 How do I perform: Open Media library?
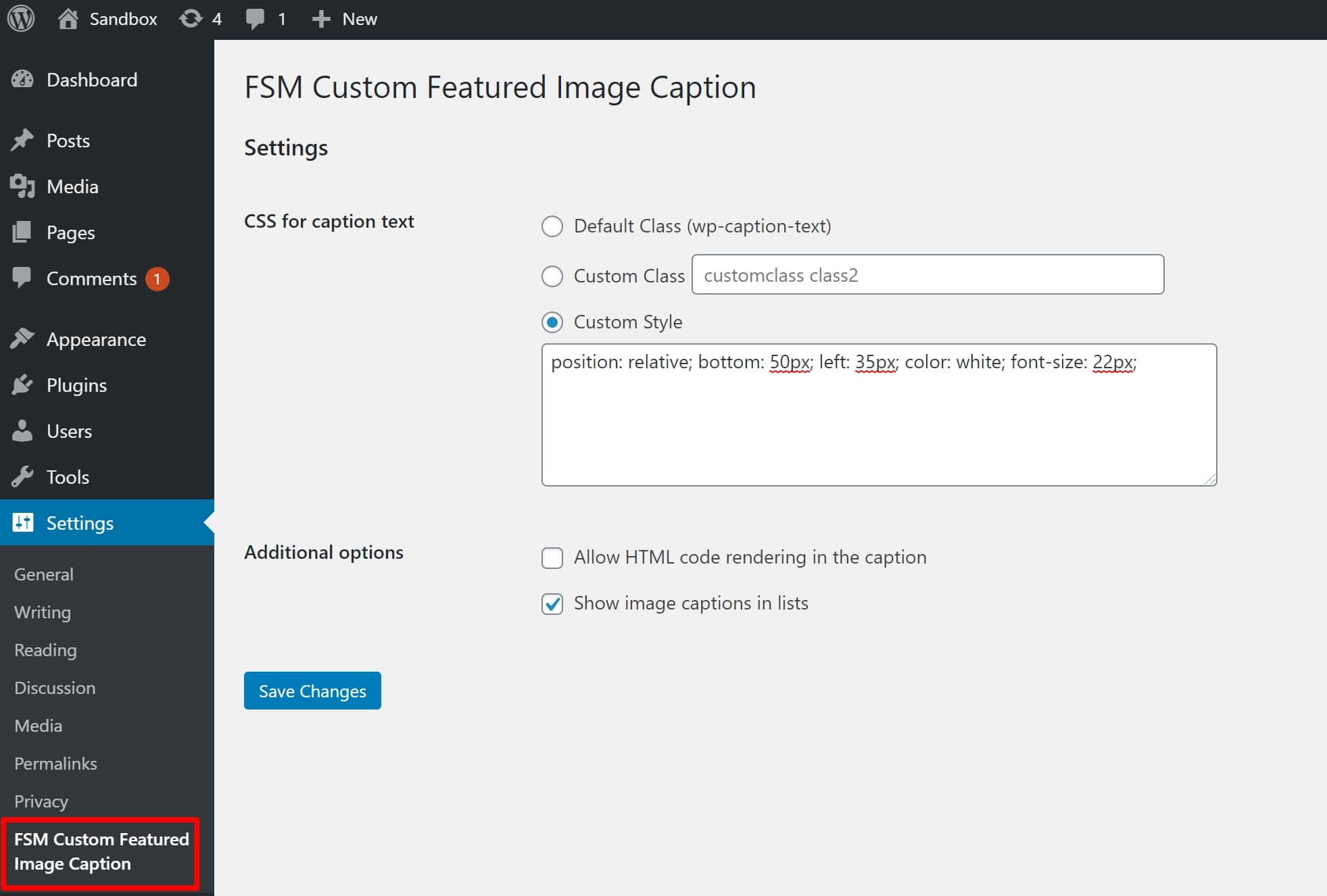tap(71, 186)
